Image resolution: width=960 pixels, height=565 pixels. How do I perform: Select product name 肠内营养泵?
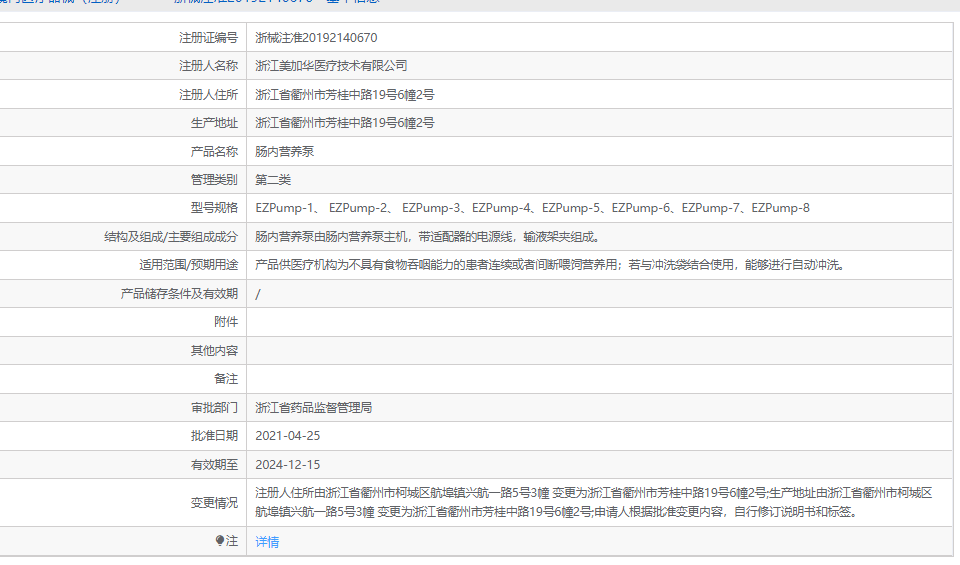click(285, 152)
